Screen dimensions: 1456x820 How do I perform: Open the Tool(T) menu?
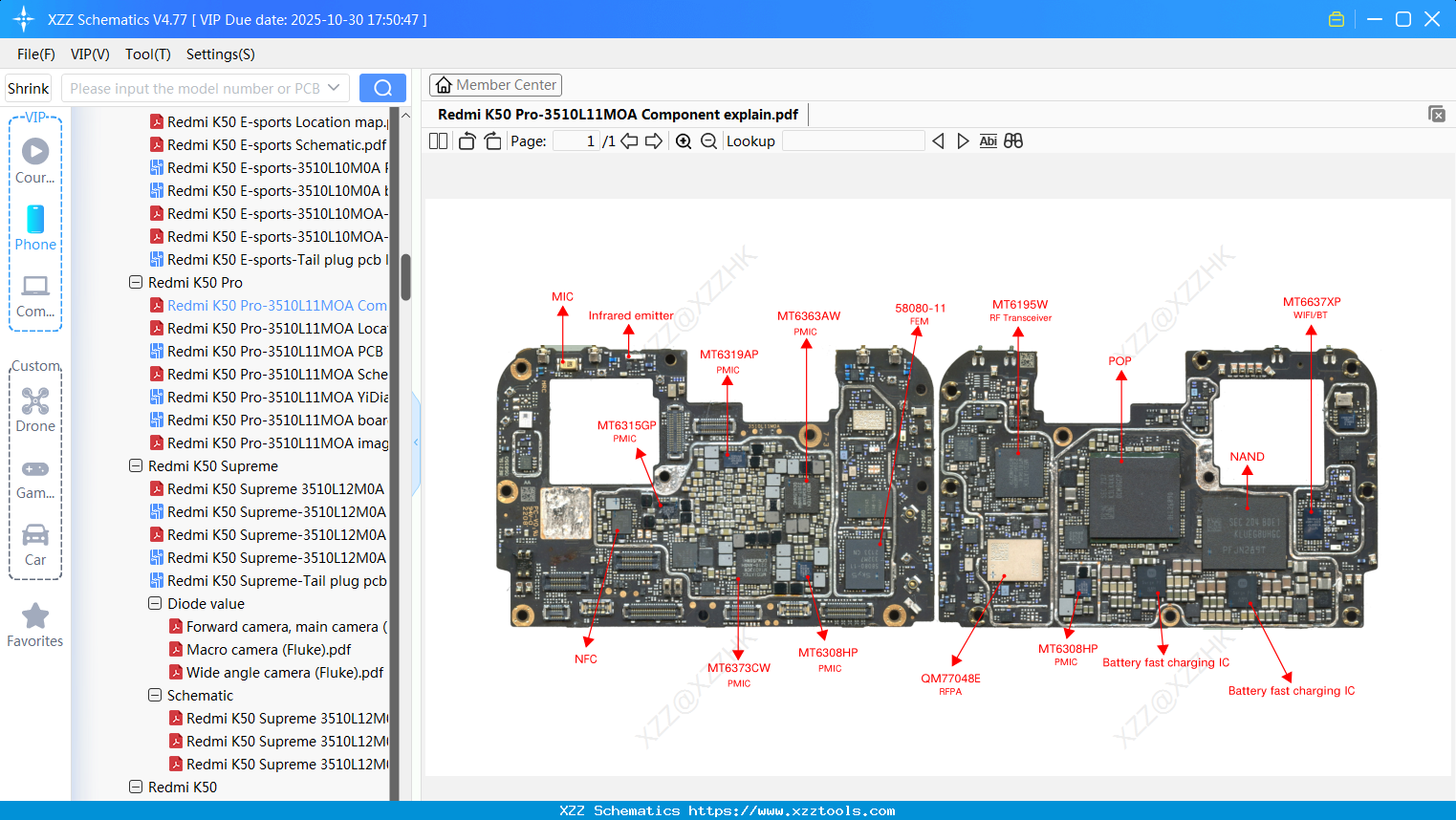(147, 54)
